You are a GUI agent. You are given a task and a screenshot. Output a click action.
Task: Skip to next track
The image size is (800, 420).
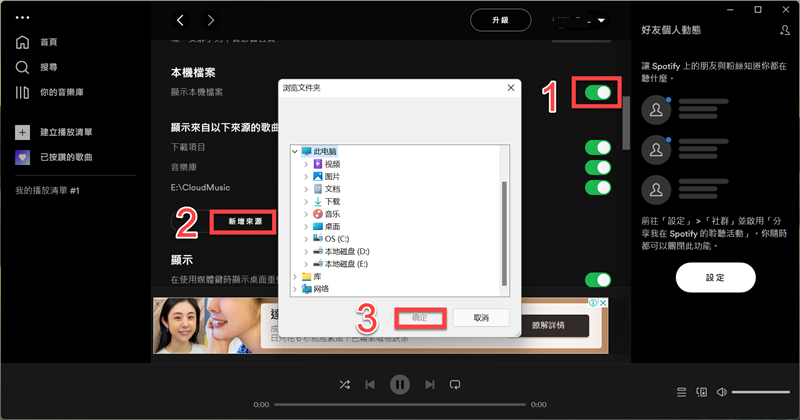[430, 385]
